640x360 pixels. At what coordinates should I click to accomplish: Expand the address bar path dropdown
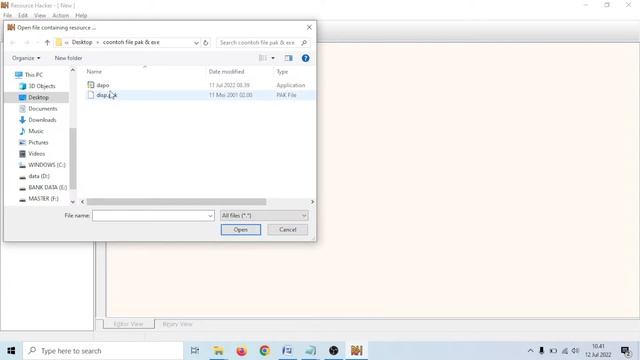(x=196, y=42)
